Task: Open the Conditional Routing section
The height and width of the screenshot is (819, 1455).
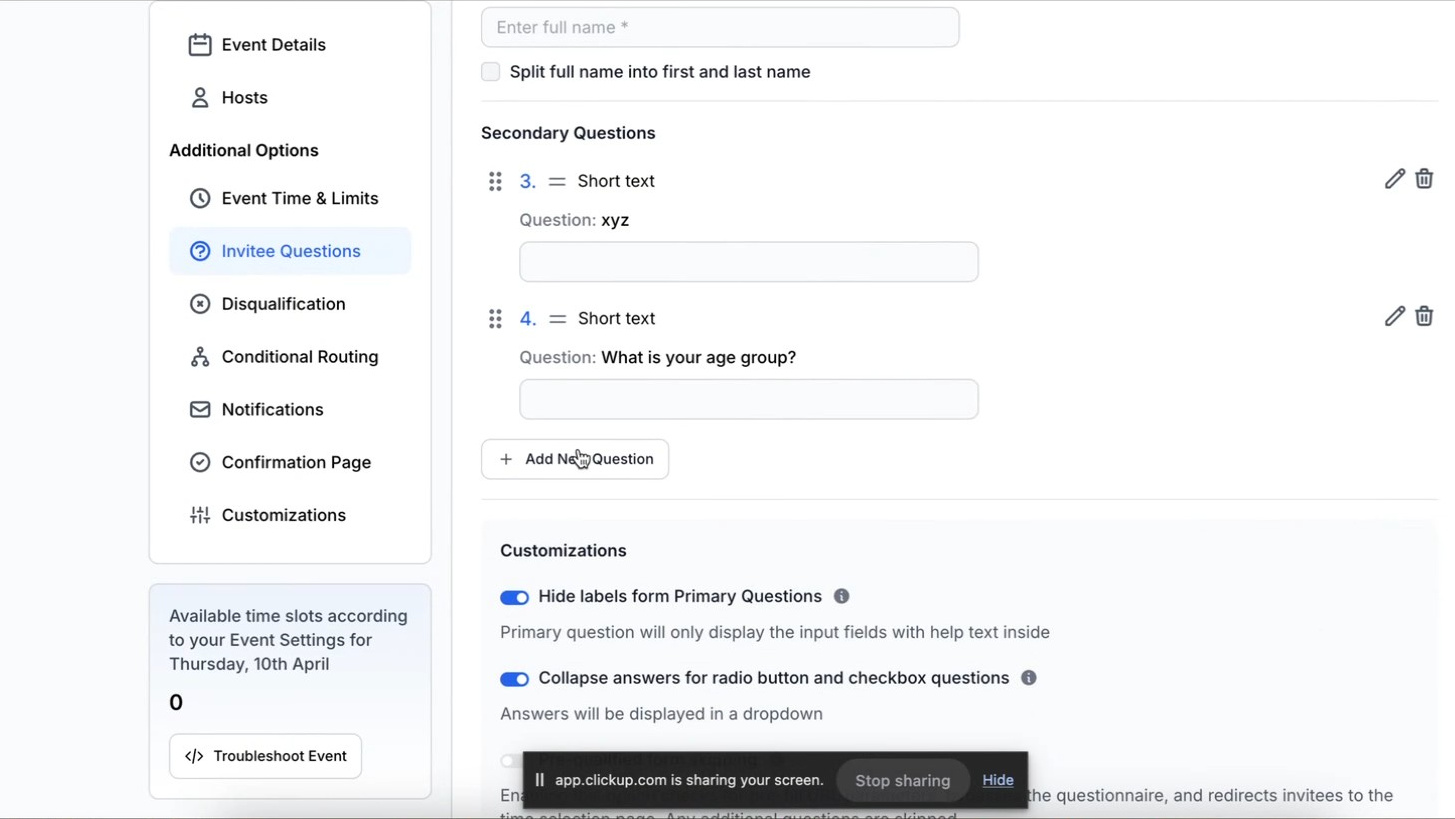Action: (x=299, y=357)
